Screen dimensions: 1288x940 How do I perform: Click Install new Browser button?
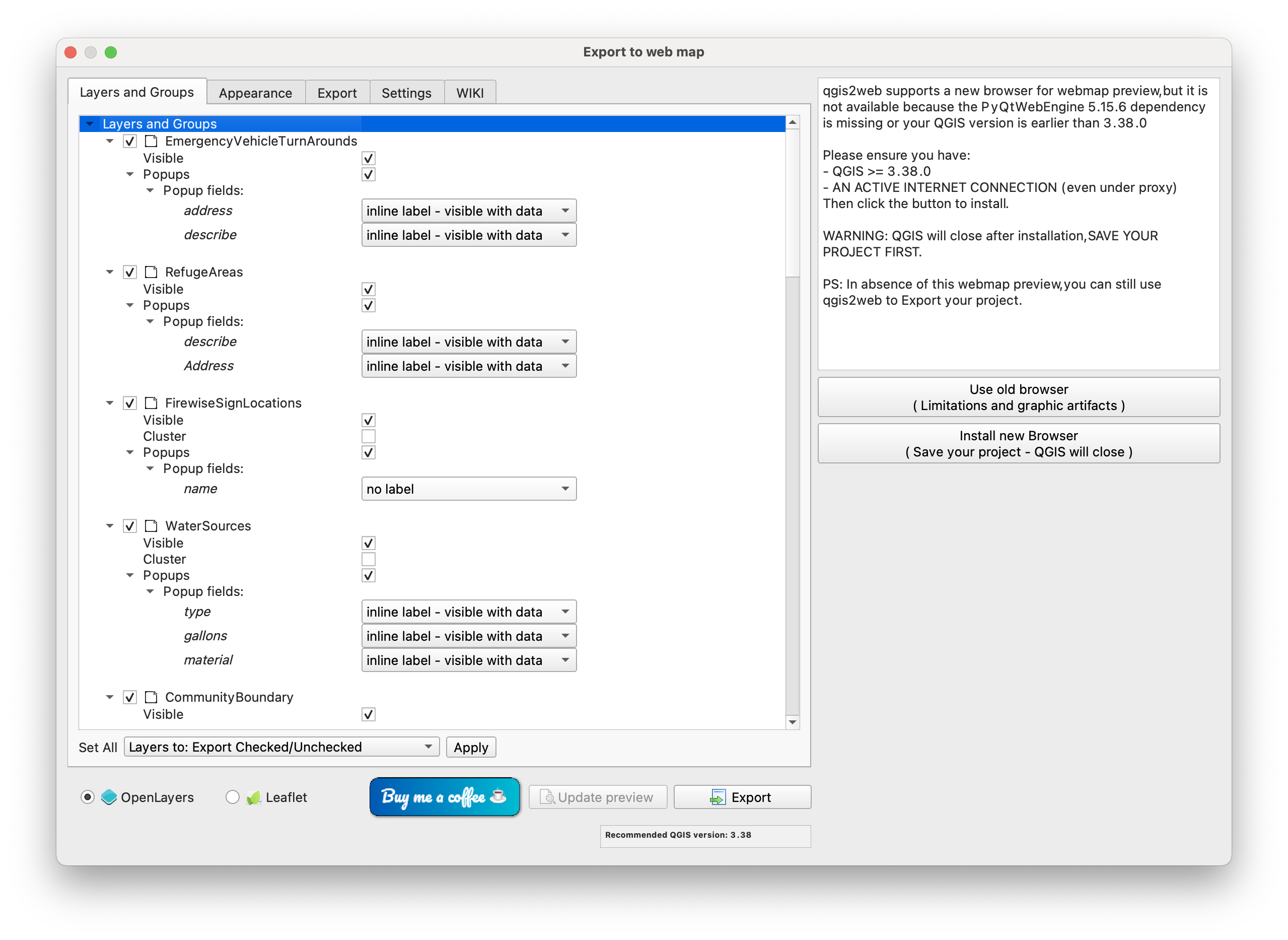pyautogui.click(x=1019, y=443)
